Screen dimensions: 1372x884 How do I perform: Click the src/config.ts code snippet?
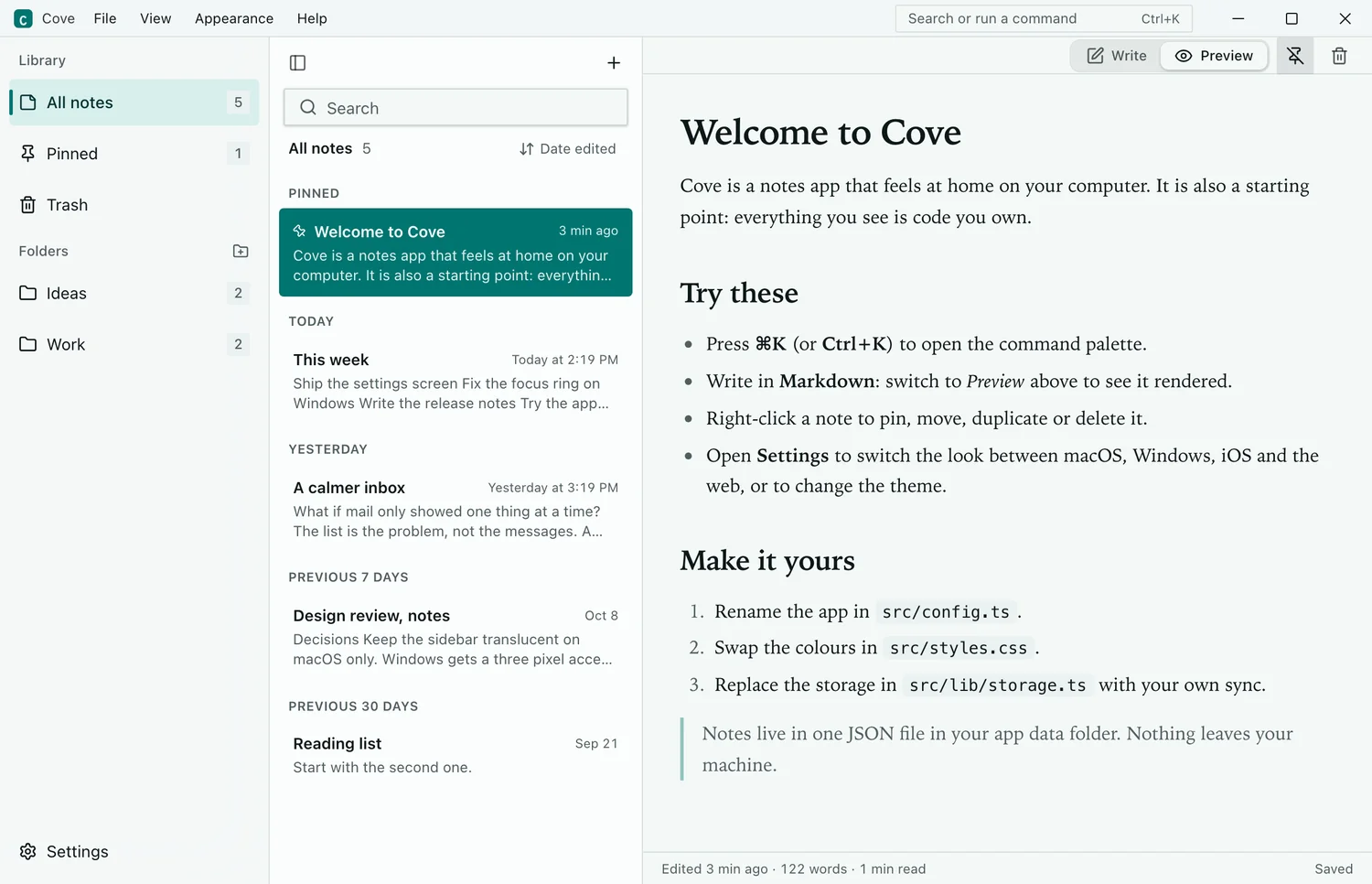point(946,612)
